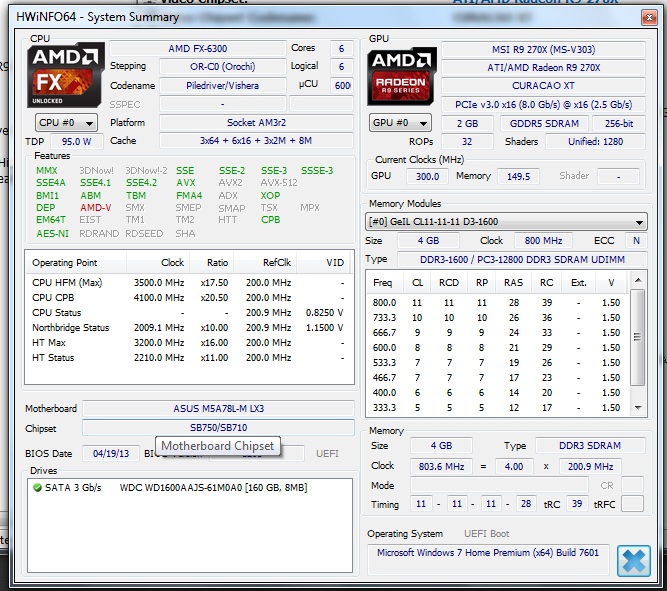
Task: Click the SB750/SB710 chipset field
Action: [219, 428]
